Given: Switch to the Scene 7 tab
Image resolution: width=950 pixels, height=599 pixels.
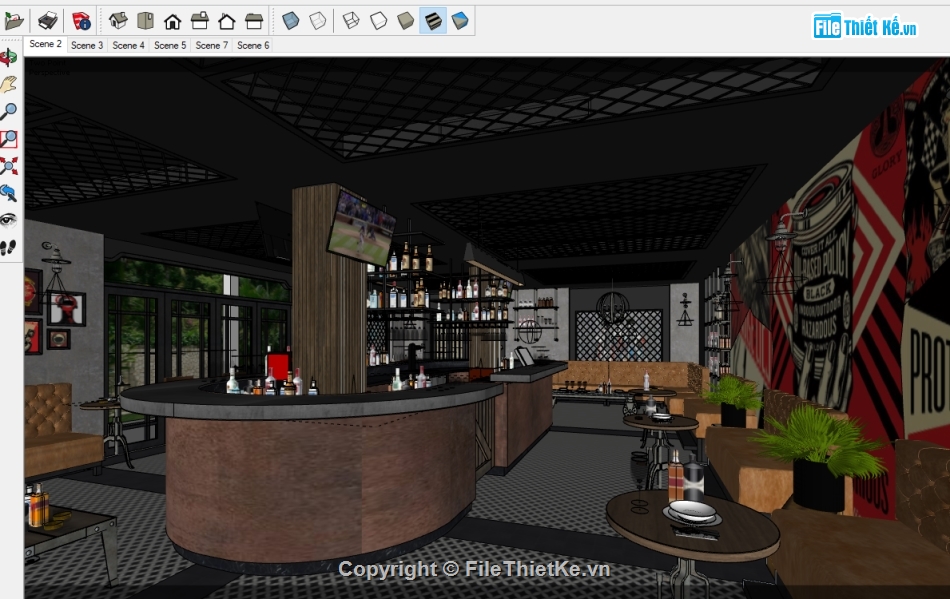Looking at the screenshot, I should tap(211, 45).
